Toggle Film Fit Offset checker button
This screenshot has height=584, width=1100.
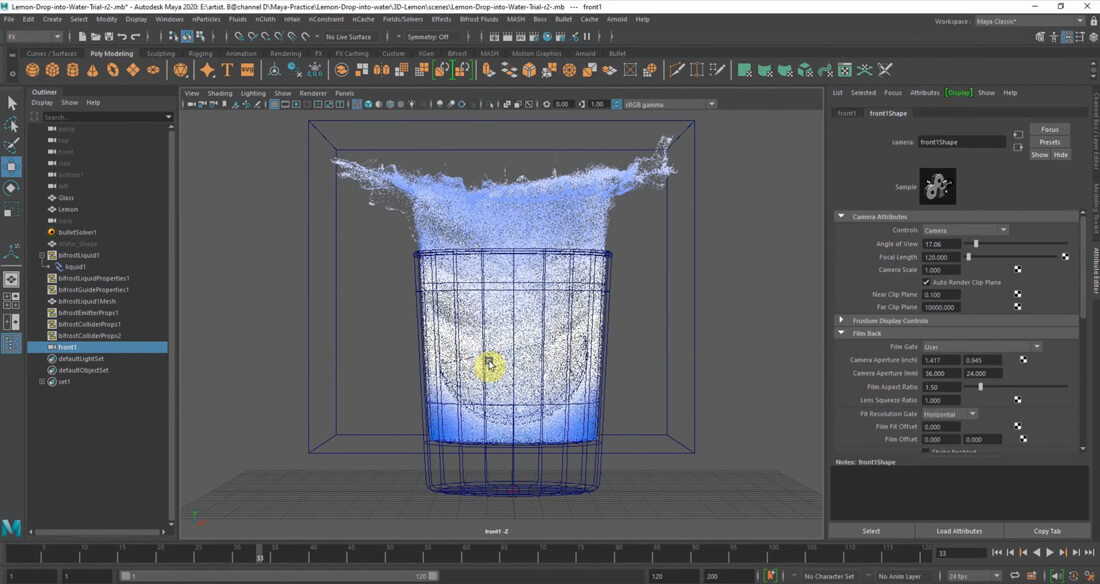point(1018,426)
